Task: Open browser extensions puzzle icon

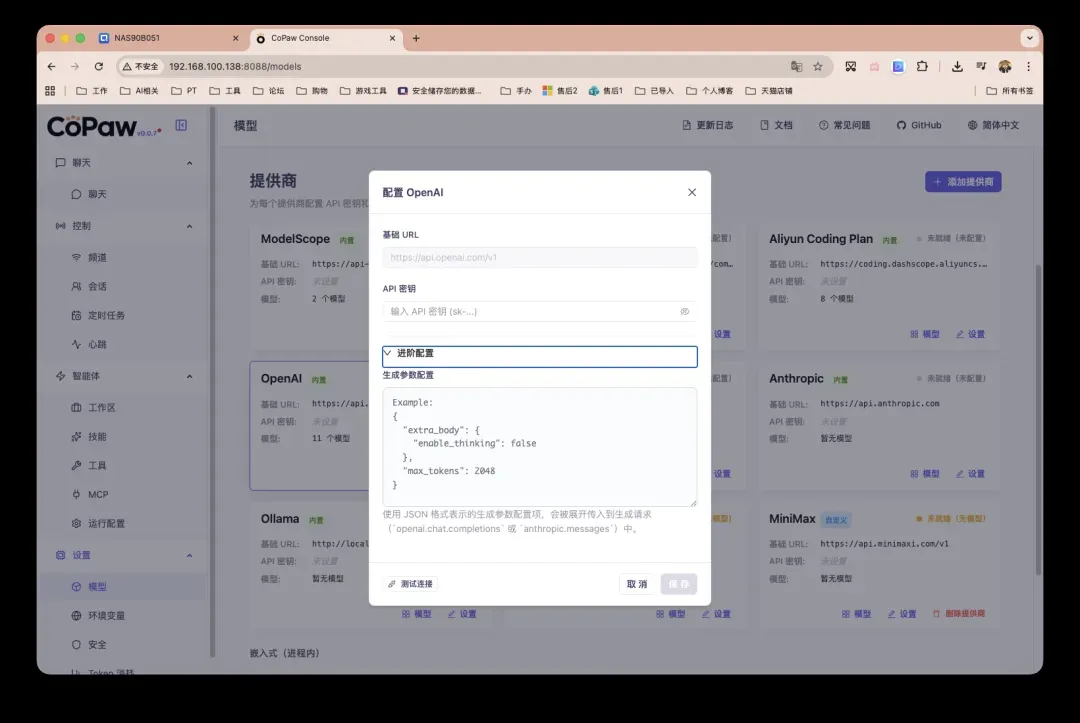Action: (922, 66)
